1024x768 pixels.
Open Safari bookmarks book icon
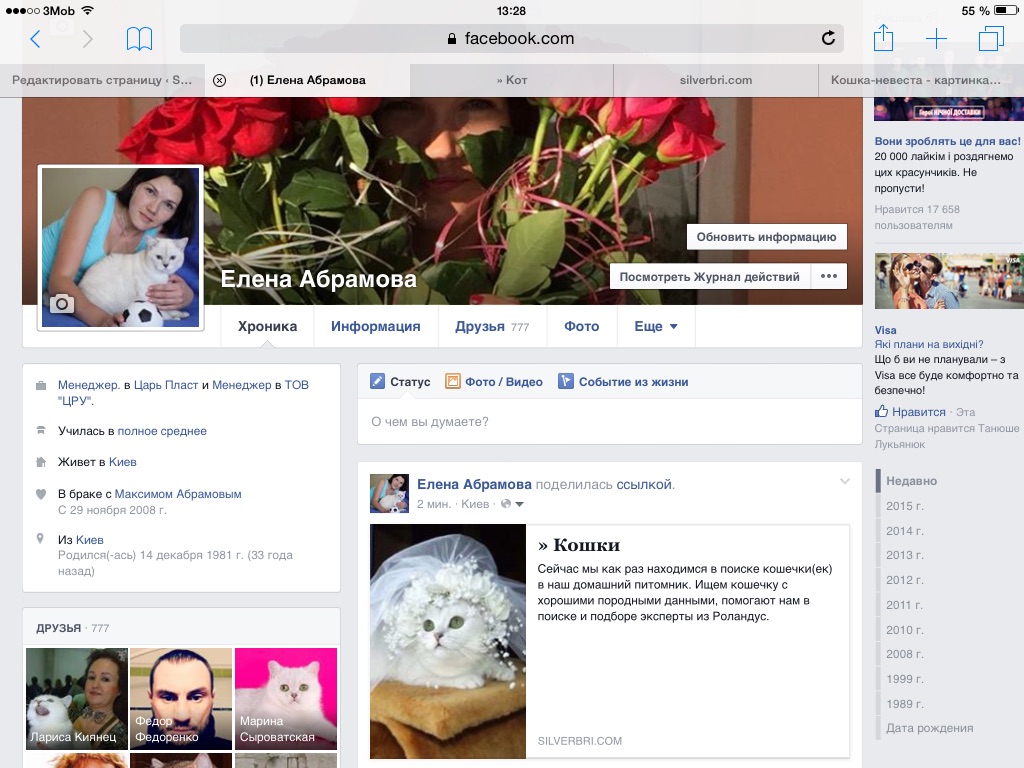[x=139, y=39]
